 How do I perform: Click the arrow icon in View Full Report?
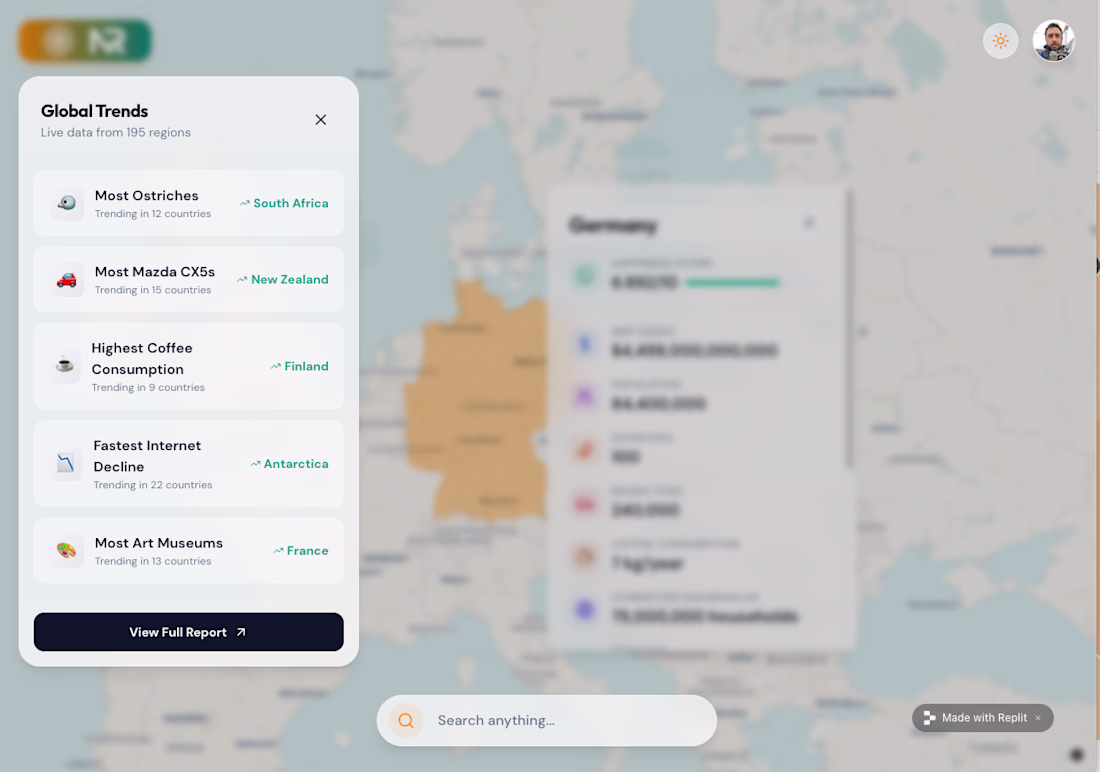point(241,632)
